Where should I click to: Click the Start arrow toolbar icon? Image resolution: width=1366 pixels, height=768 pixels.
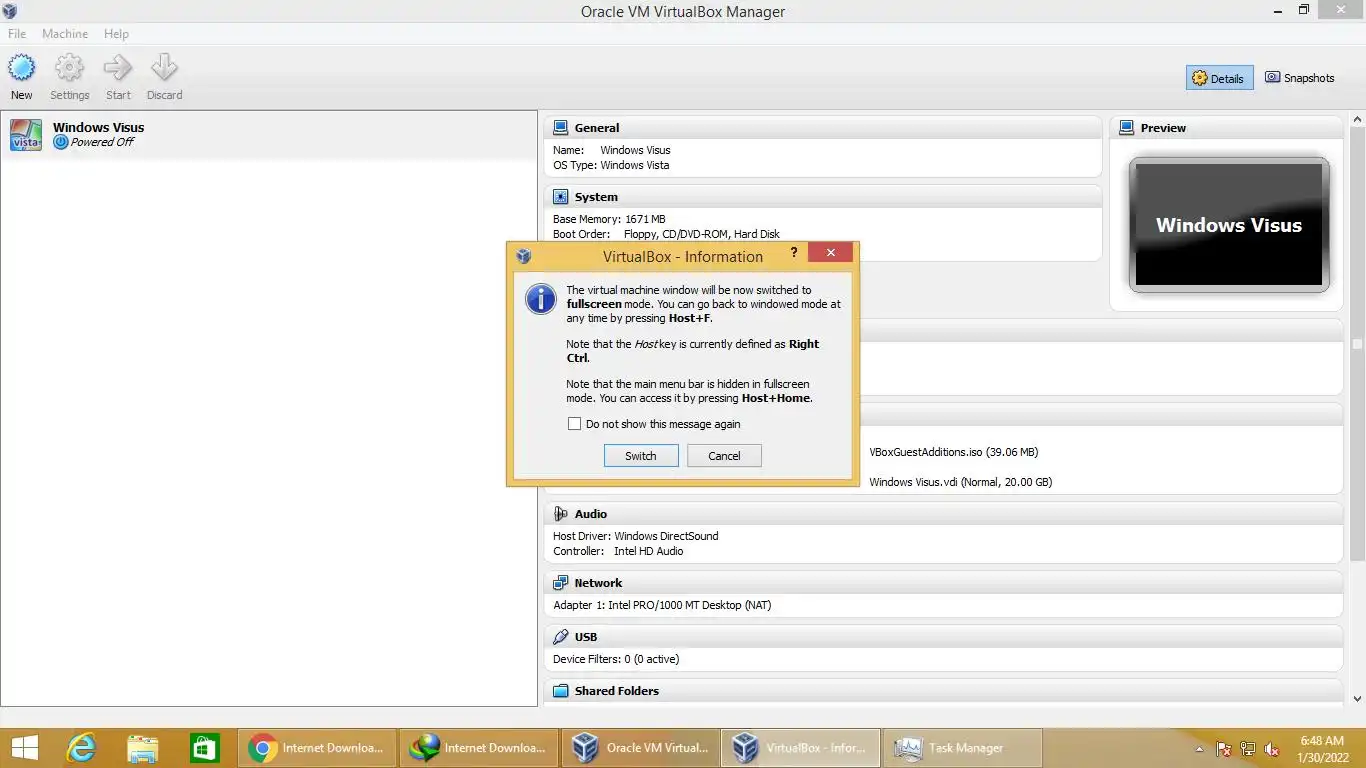pos(118,68)
